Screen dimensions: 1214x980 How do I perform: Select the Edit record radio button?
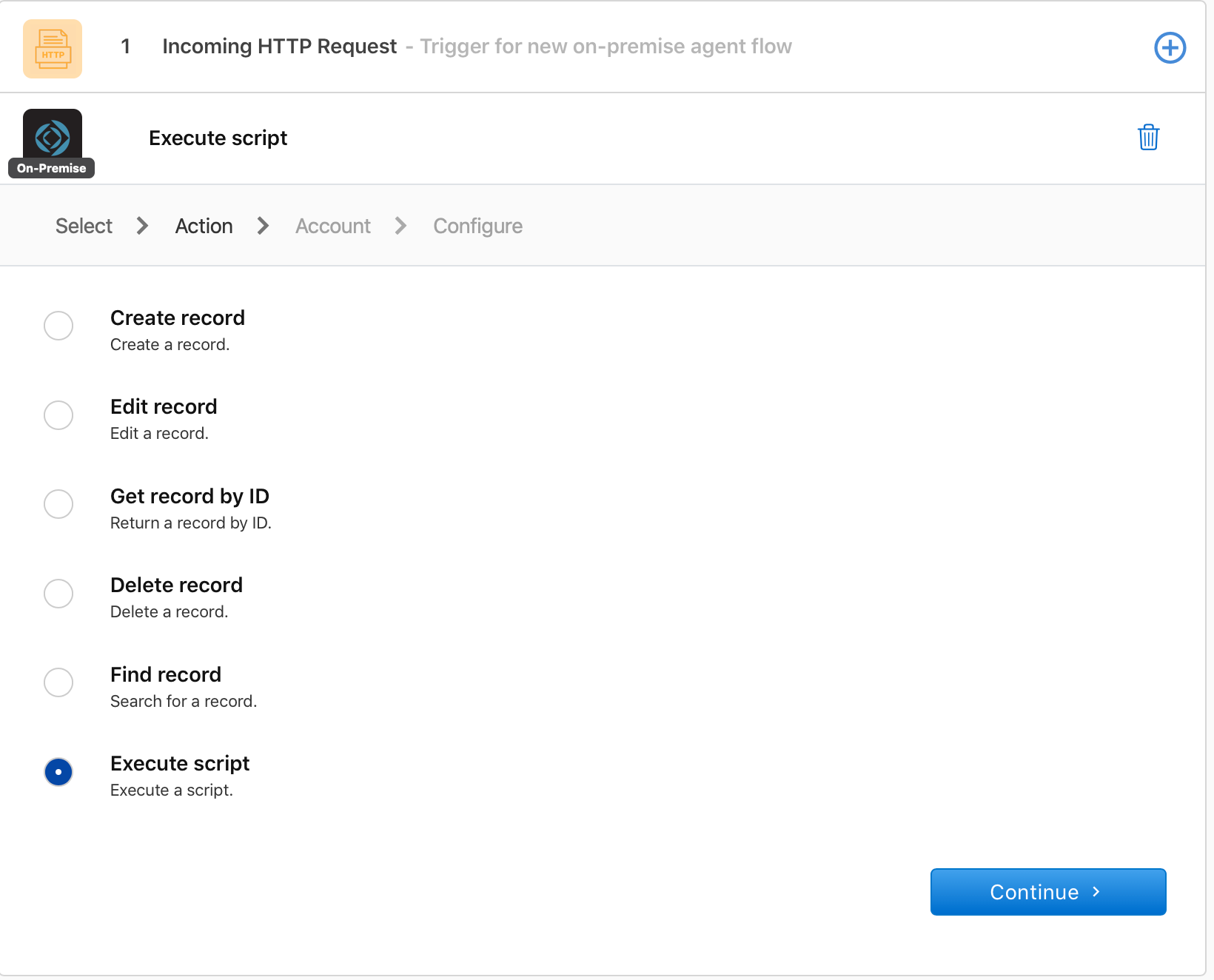coord(58,415)
